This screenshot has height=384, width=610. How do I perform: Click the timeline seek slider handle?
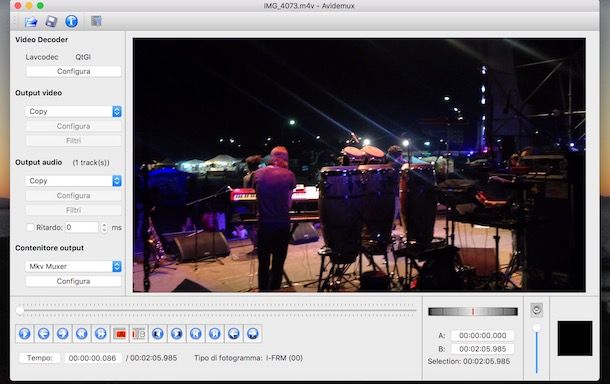19,310
